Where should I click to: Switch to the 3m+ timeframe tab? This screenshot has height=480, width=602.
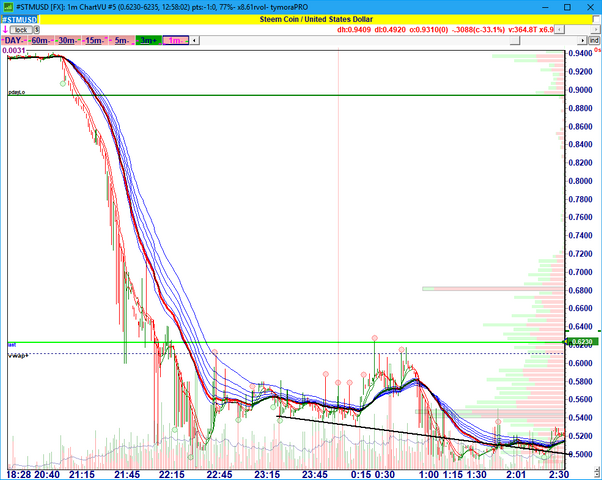coord(149,40)
